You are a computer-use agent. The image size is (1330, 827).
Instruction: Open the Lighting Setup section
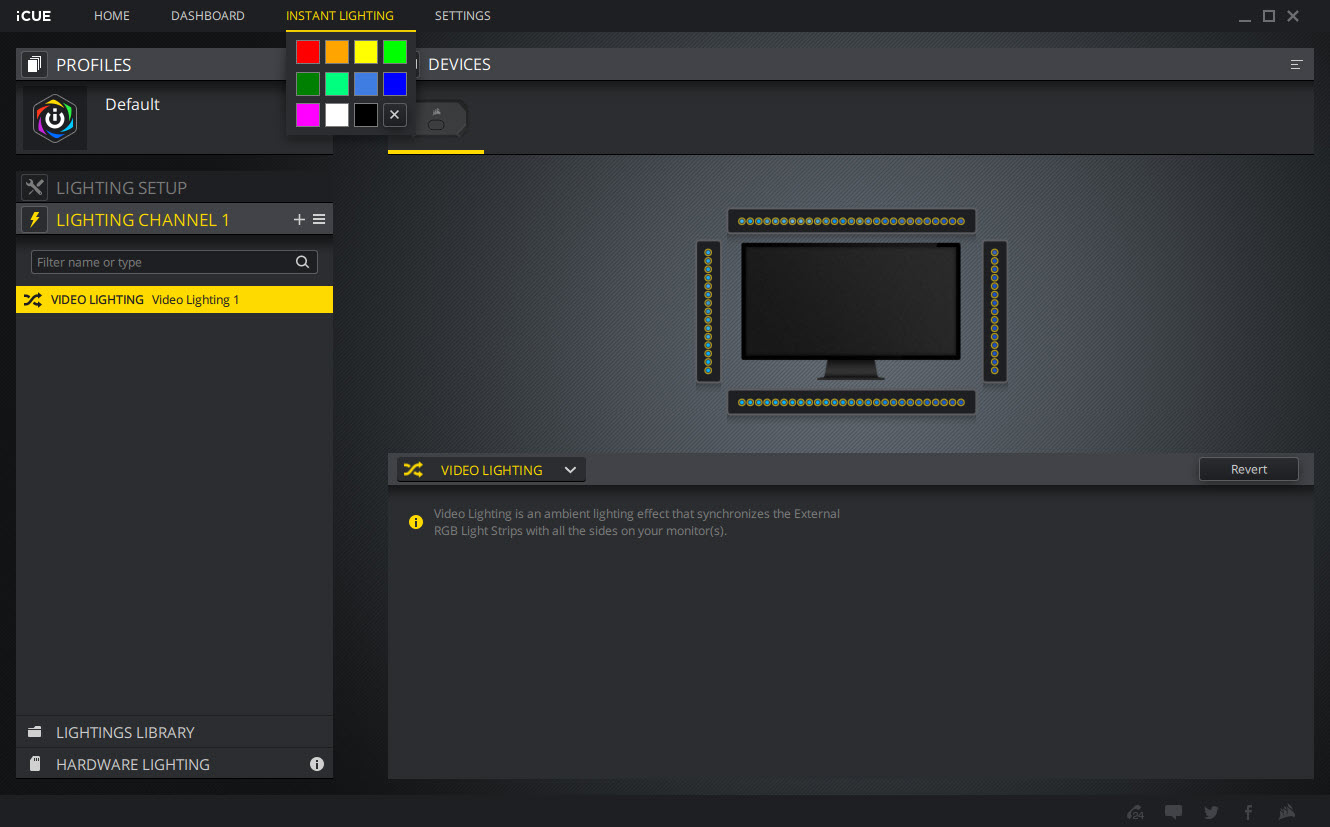coord(174,187)
